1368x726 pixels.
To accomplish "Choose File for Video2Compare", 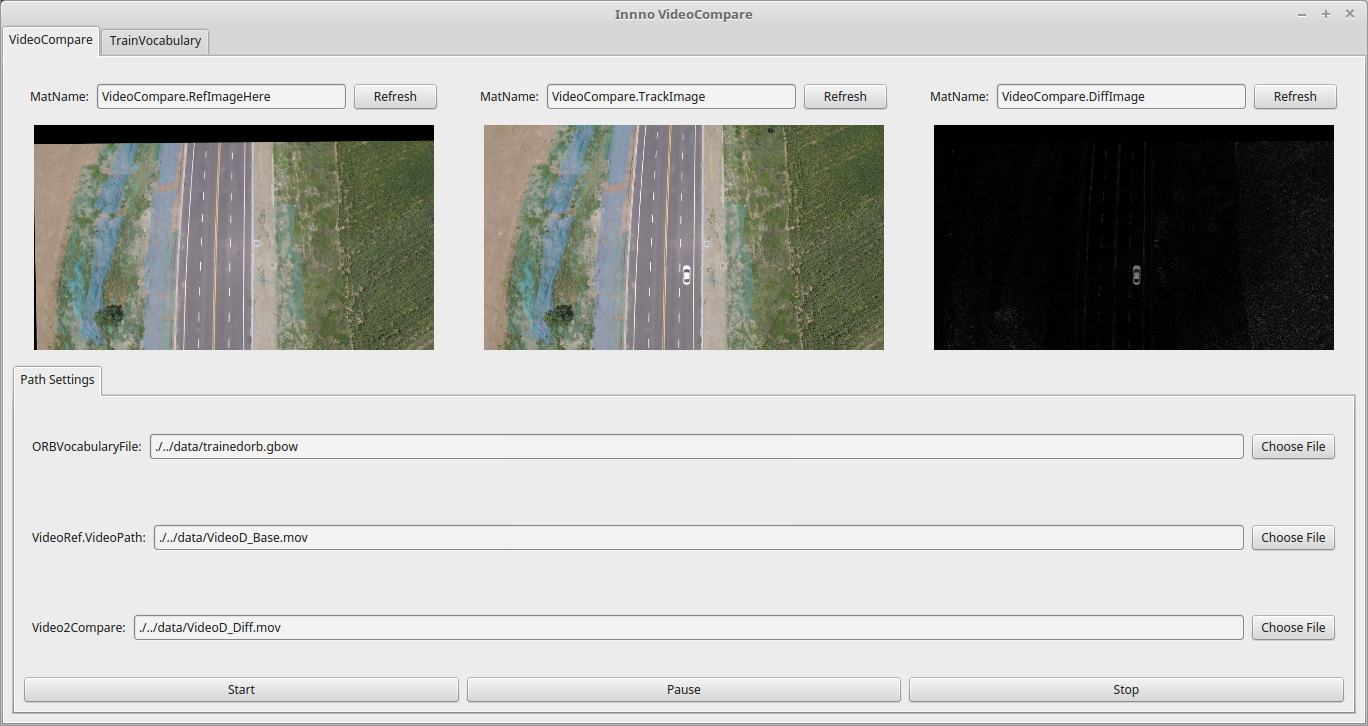I will click(x=1293, y=628).
